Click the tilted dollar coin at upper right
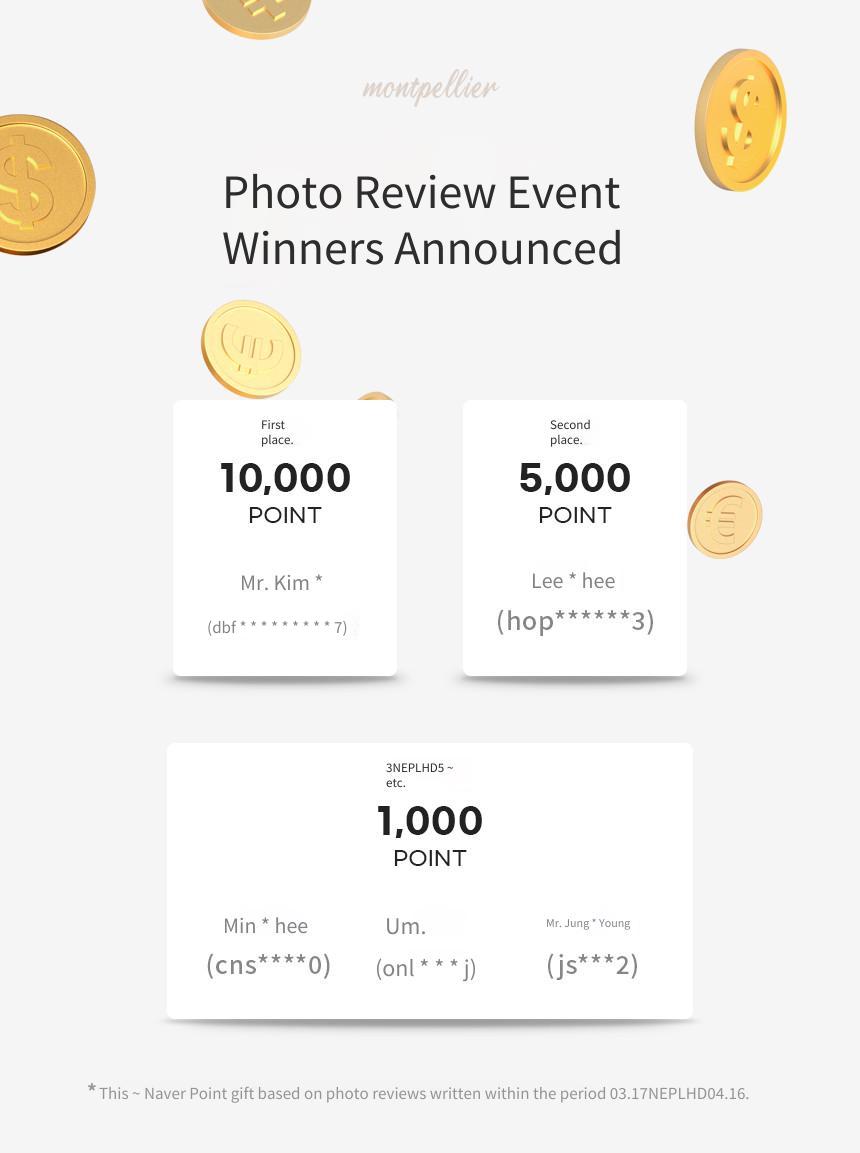This screenshot has height=1153, width=860. pos(740,120)
